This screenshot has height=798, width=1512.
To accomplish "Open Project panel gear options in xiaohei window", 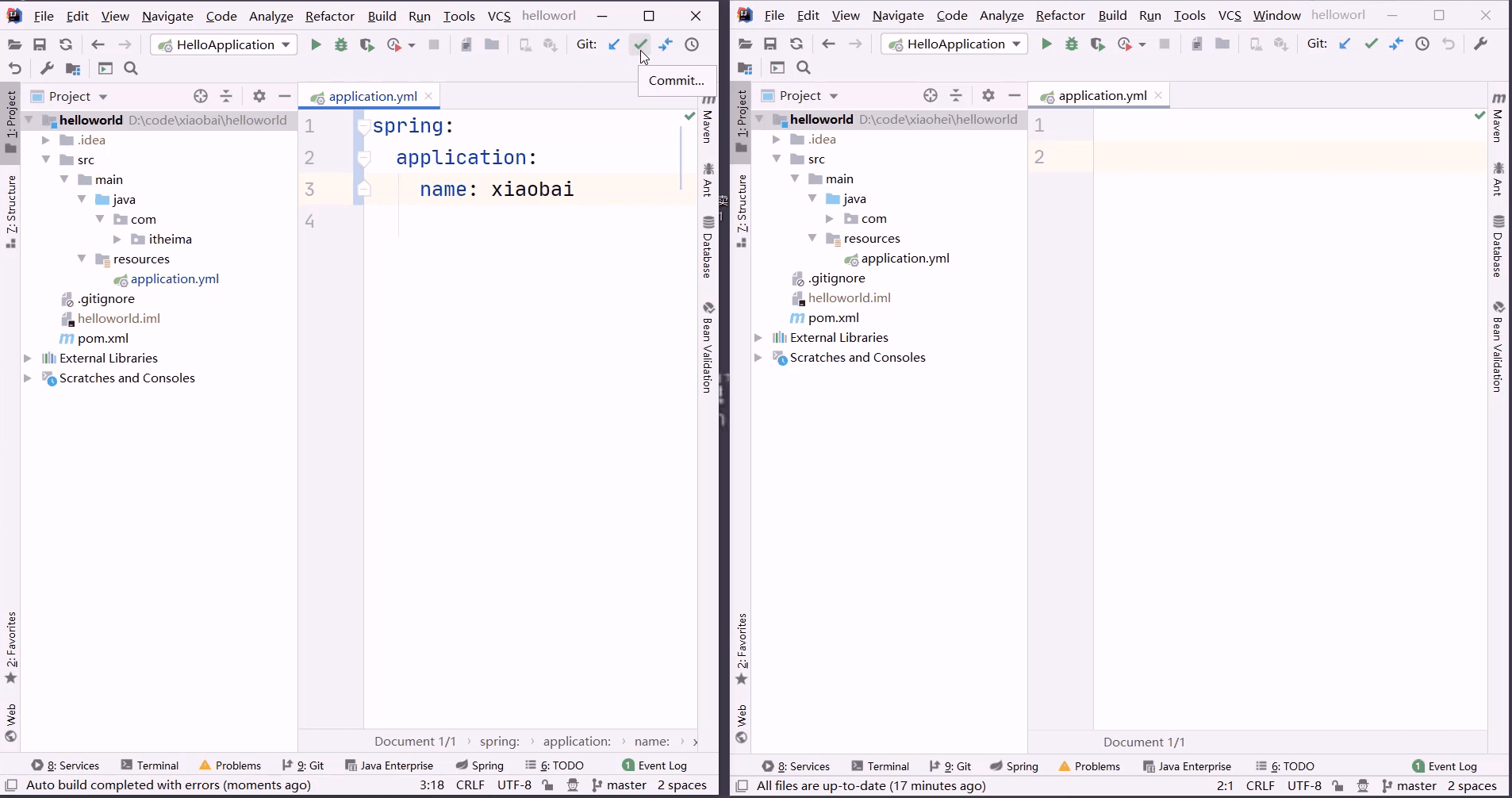I will click(x=988, y=96).
